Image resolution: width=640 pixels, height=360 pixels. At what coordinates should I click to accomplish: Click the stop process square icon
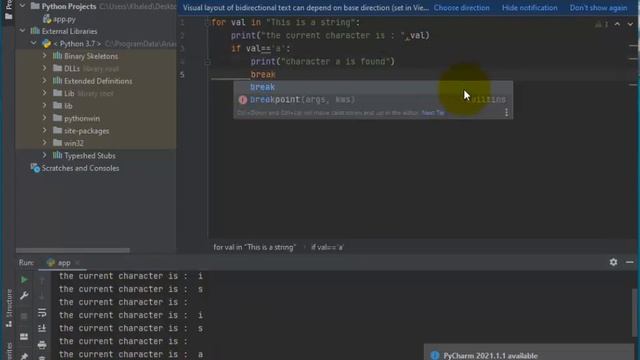pyautogui.click(x=24, y=316)
